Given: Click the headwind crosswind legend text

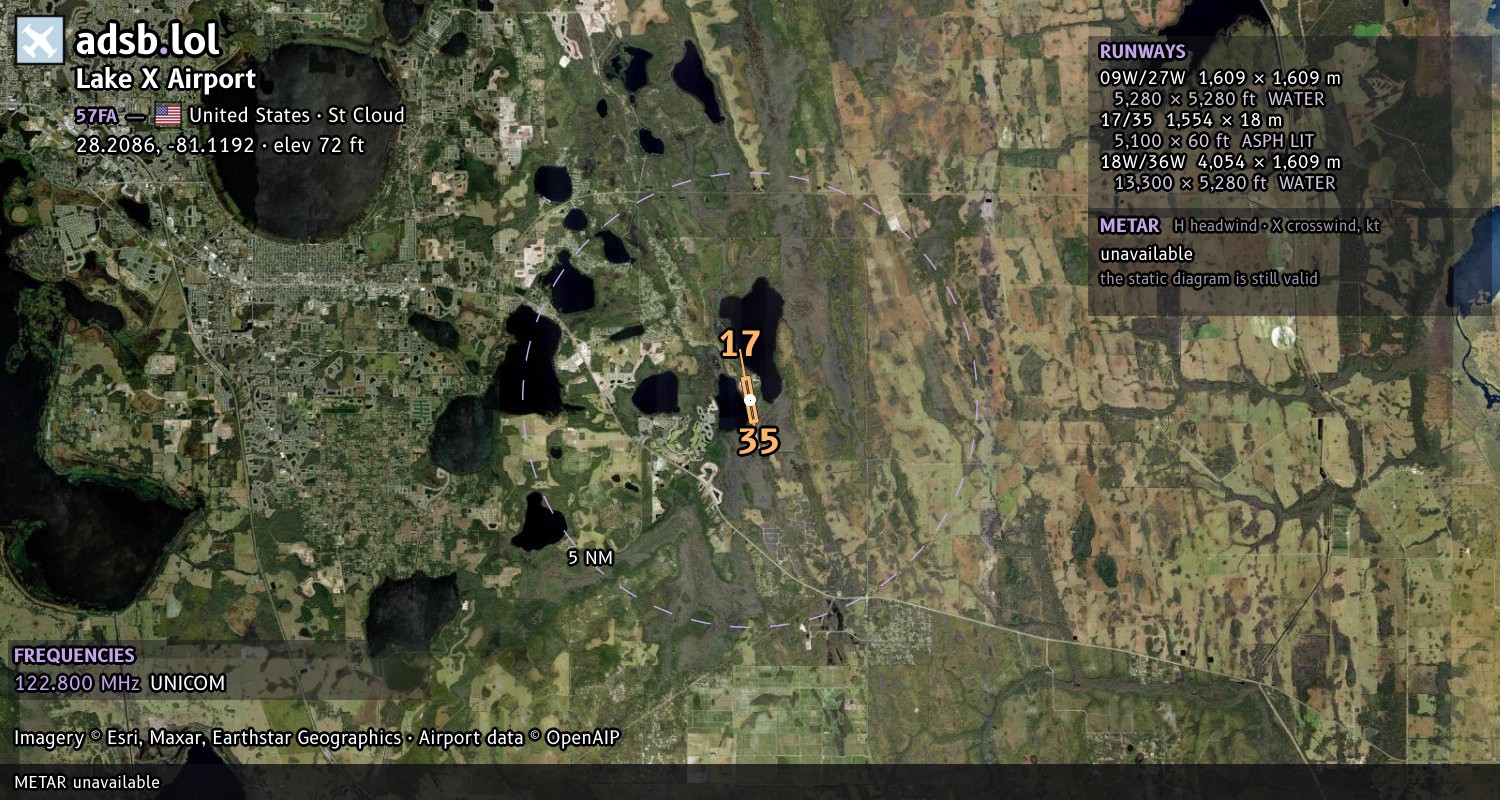Looking at the screenshot, I should (x=1277, y=226).
